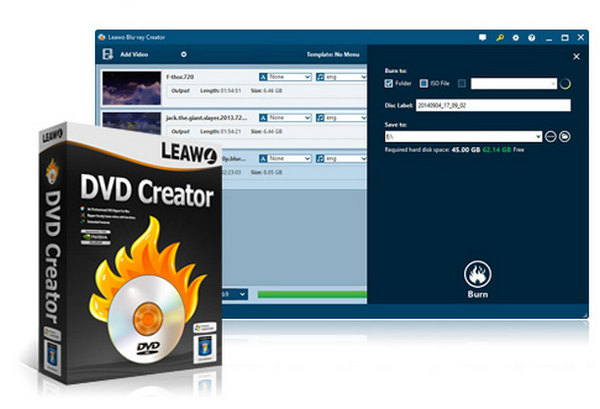Click the yellow key registration icon
Image resolution: width=600 pixels, height=409 pixels.
coord(499,37)
